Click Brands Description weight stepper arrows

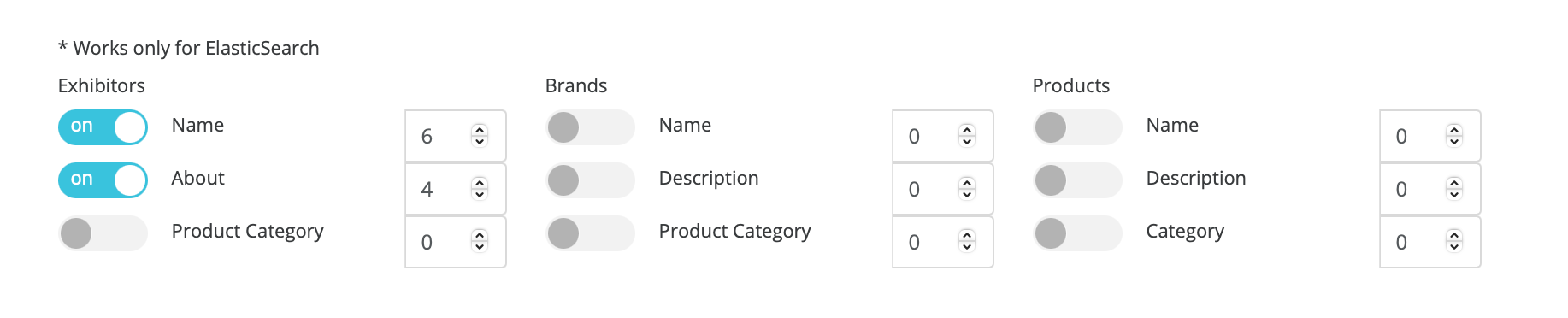(967, 189)
